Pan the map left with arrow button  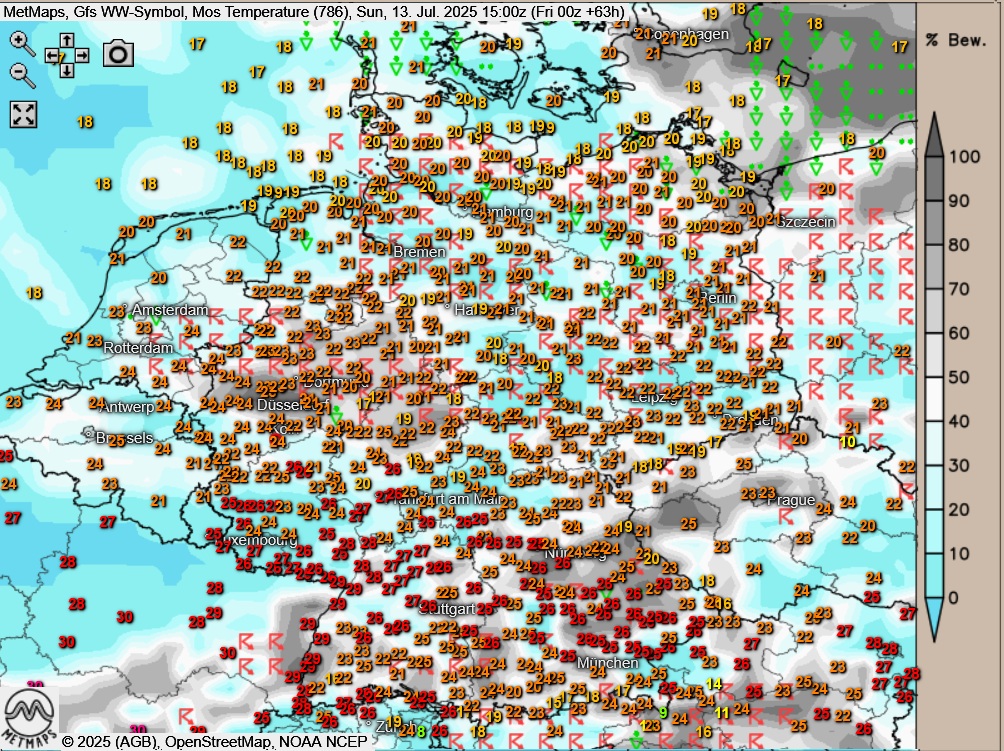[52, 56]
